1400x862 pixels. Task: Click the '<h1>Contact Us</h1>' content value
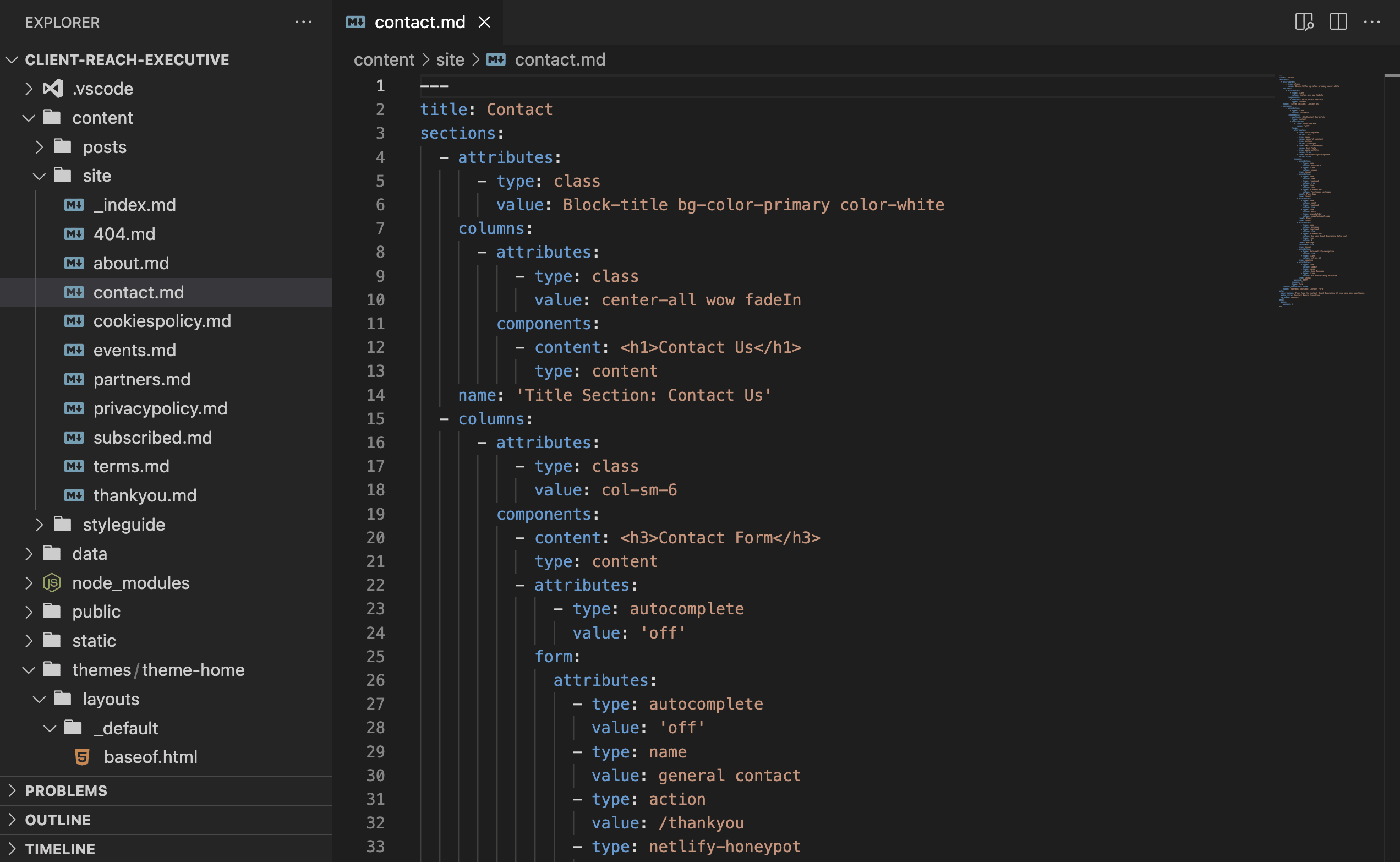pyautogui.click(x=710, y=347)
